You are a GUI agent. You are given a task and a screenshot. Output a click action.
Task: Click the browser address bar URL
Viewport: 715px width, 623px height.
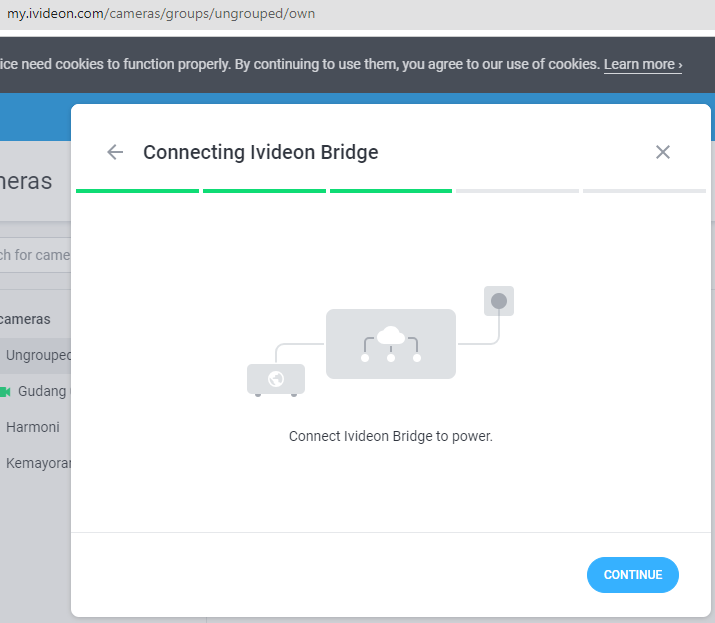click(x=161, y=14)
